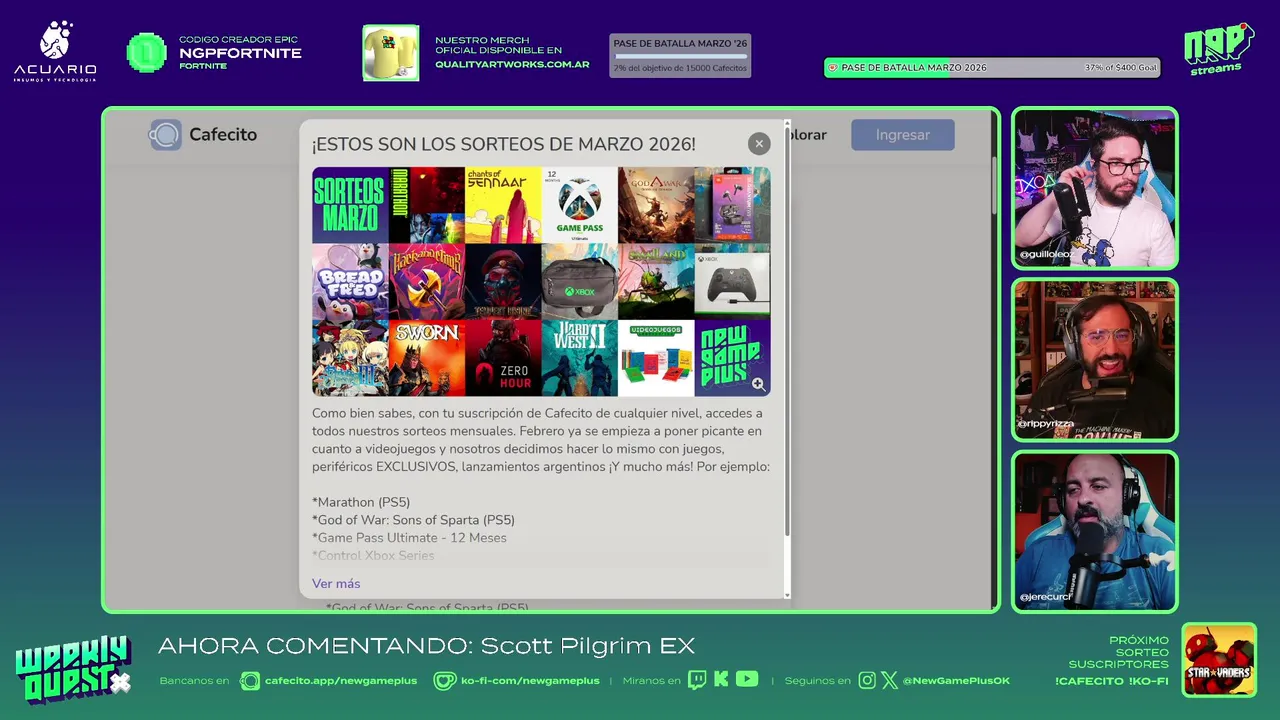Zoom the raffle image with the magnifier icon
Viewport: 1280px width, 720px height.
click(758, 384)
